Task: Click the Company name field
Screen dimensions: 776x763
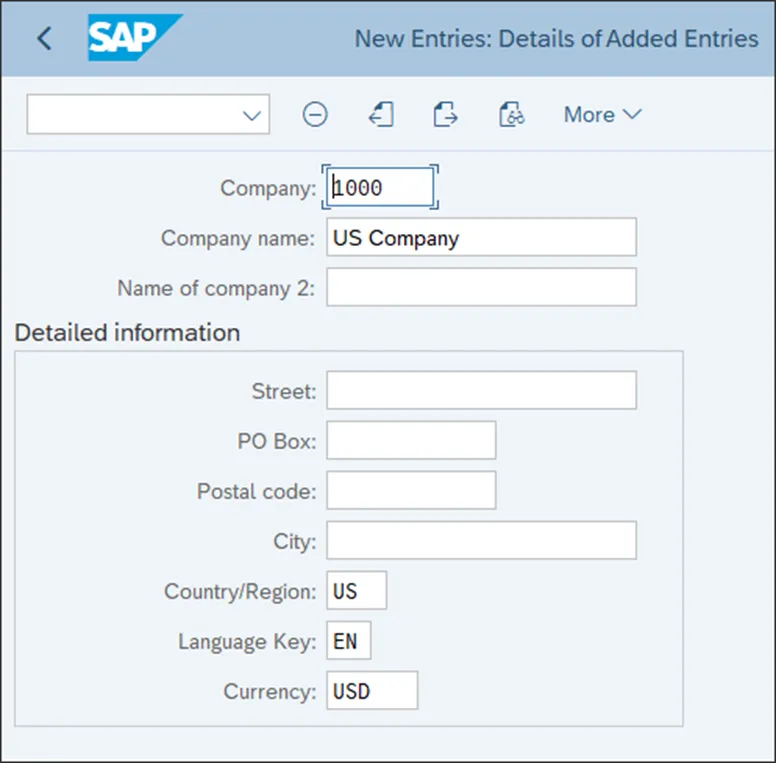Action: click(x=481, y=238)
